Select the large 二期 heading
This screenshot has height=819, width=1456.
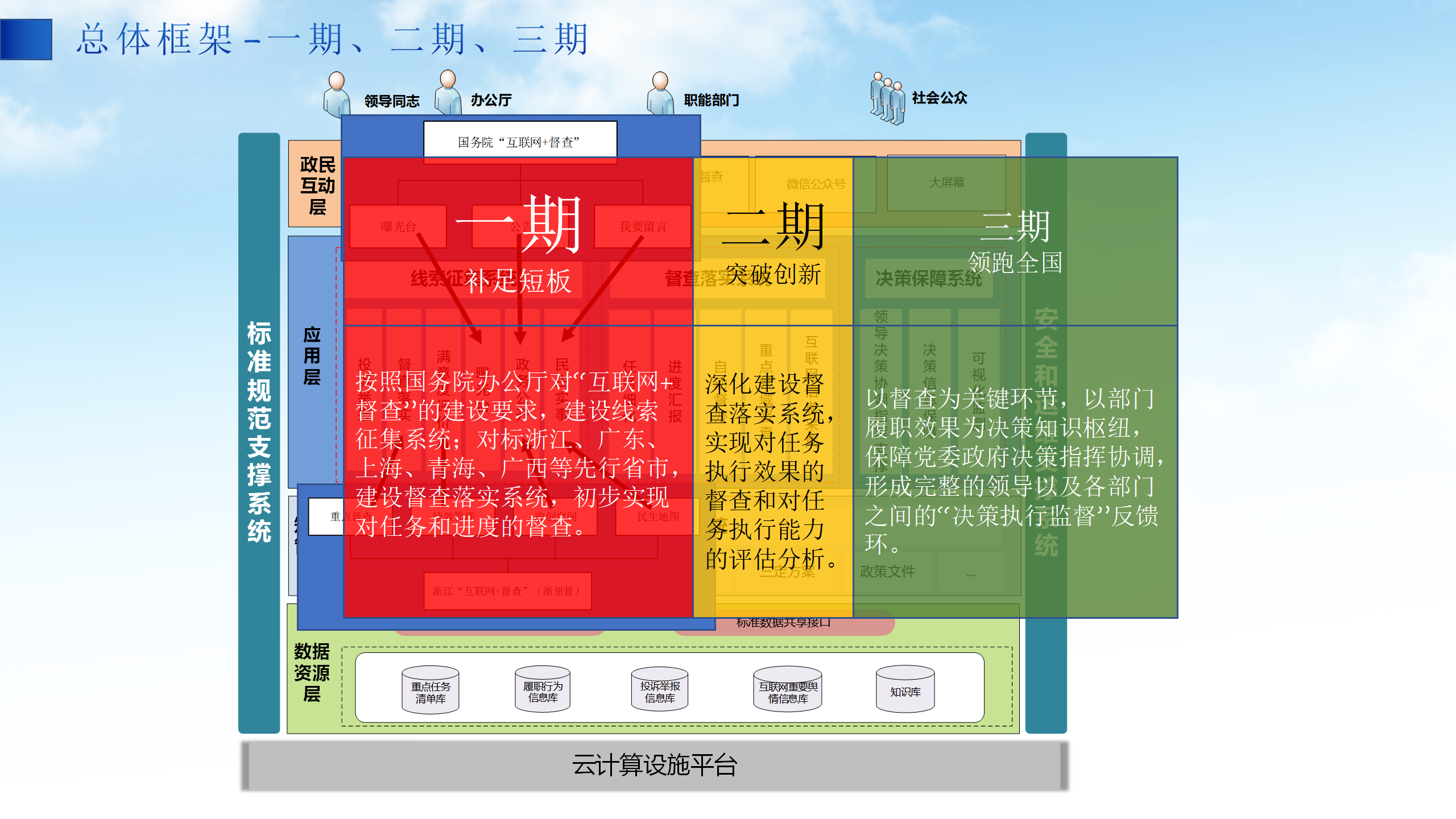(773, 226)
